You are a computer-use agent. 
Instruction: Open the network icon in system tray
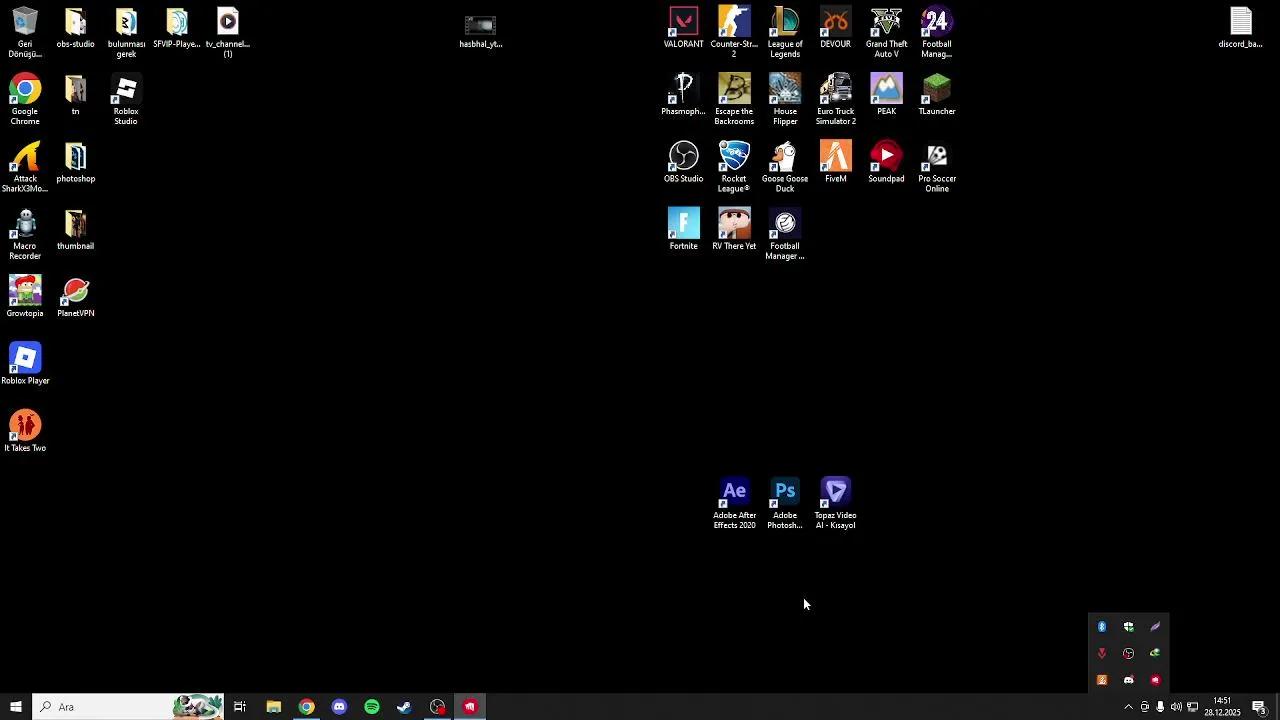point(1193,707)
